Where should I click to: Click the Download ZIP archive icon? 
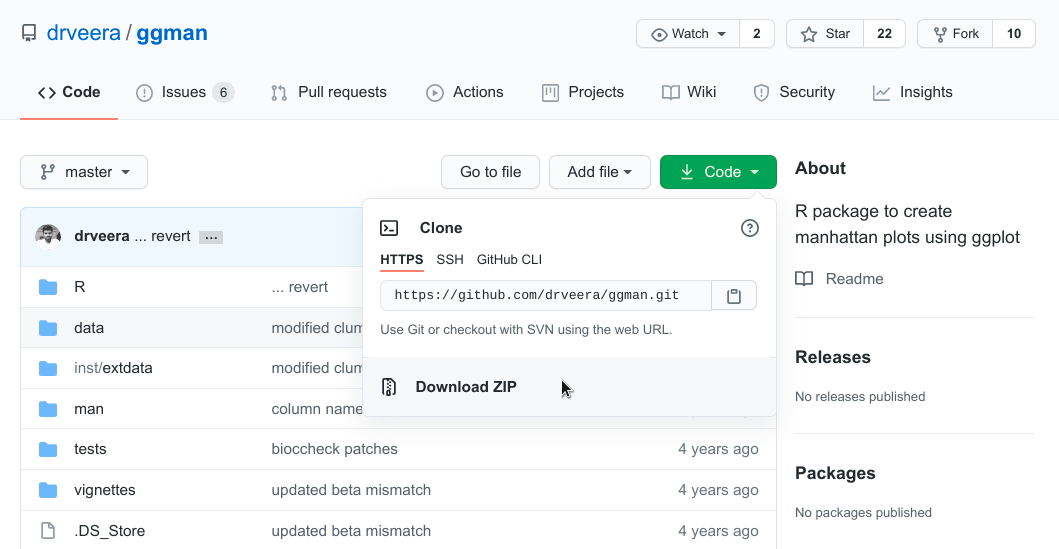(390, 387)
